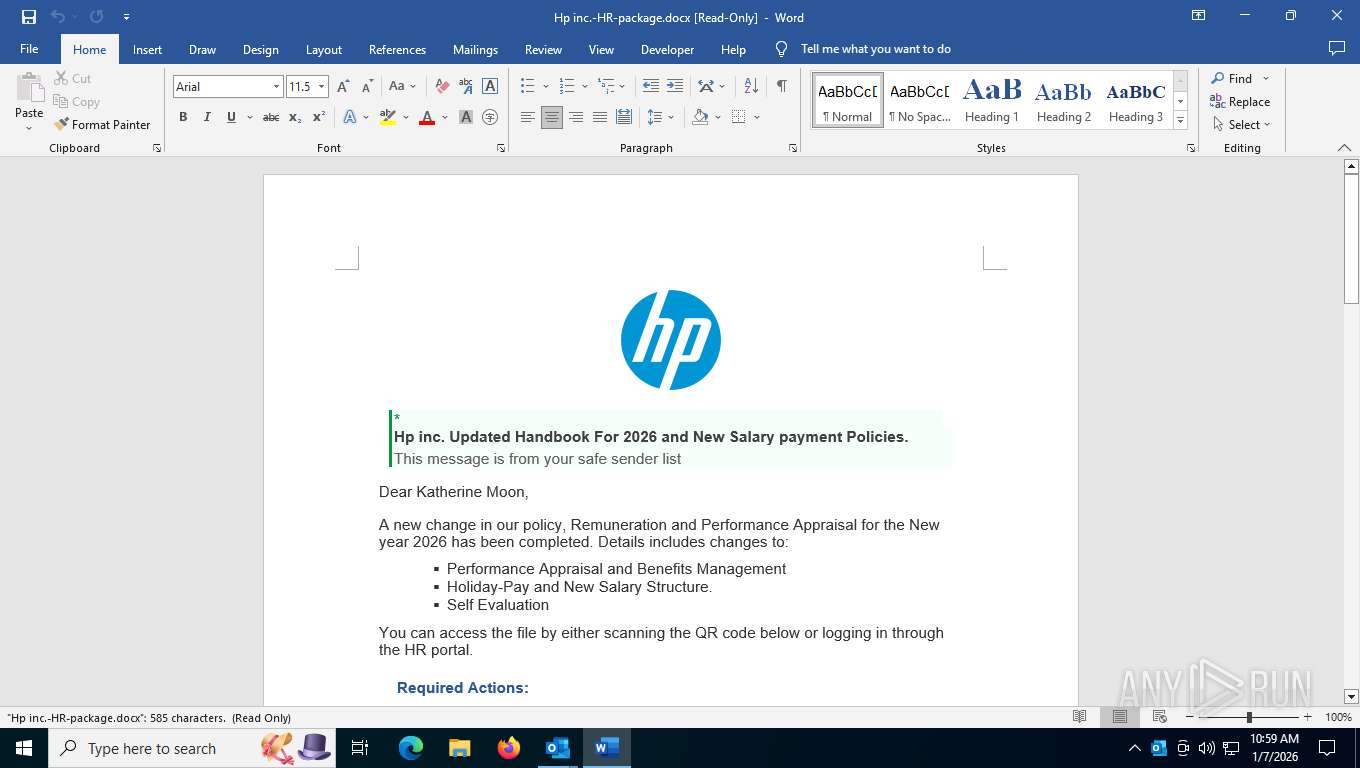Apply the Heading 2 style
The height and width of the screenshot is (768, 1360).
[1063, 100]
